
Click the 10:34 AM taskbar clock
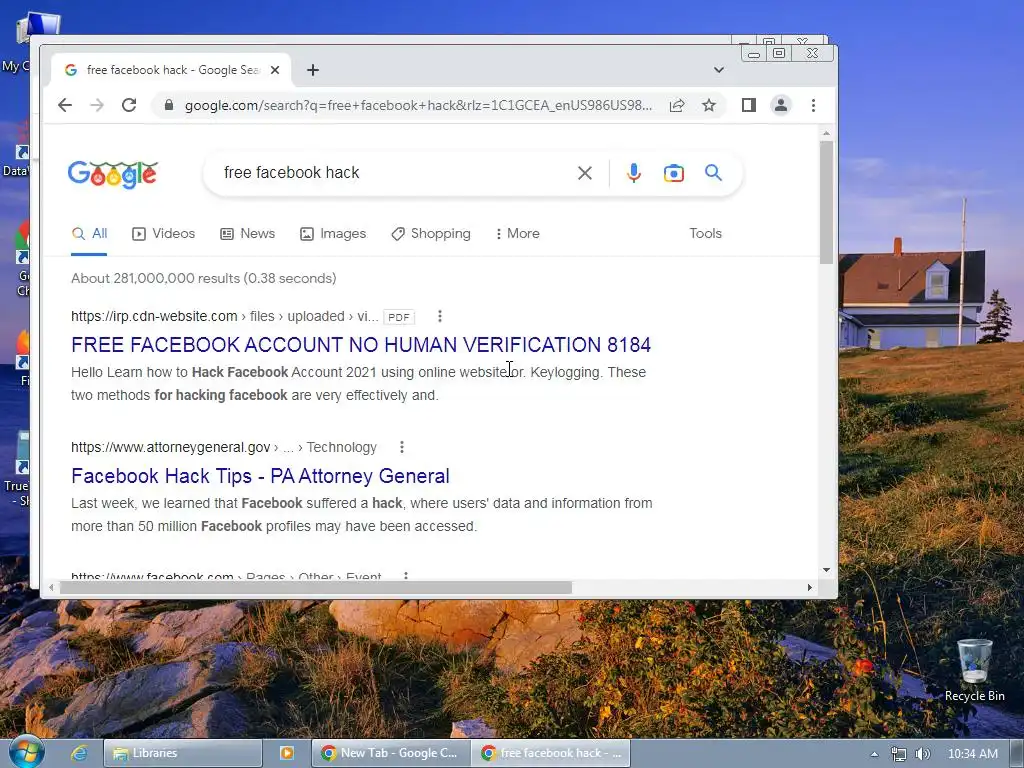[972, 754]
